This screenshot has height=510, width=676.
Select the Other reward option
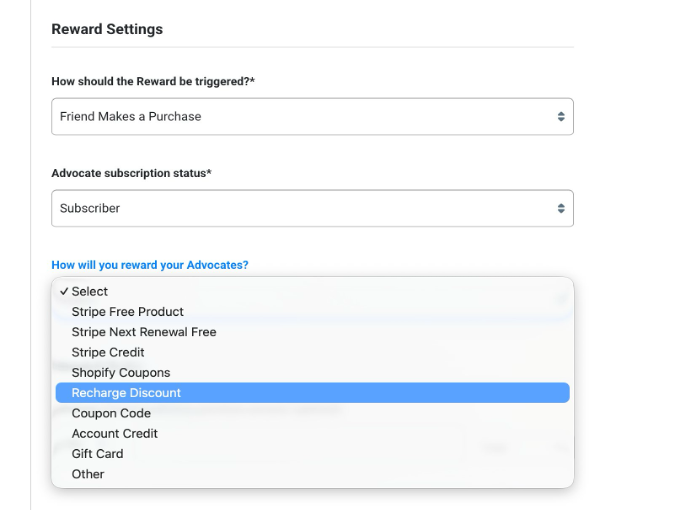pyautogui.click(x=88, y=474)
